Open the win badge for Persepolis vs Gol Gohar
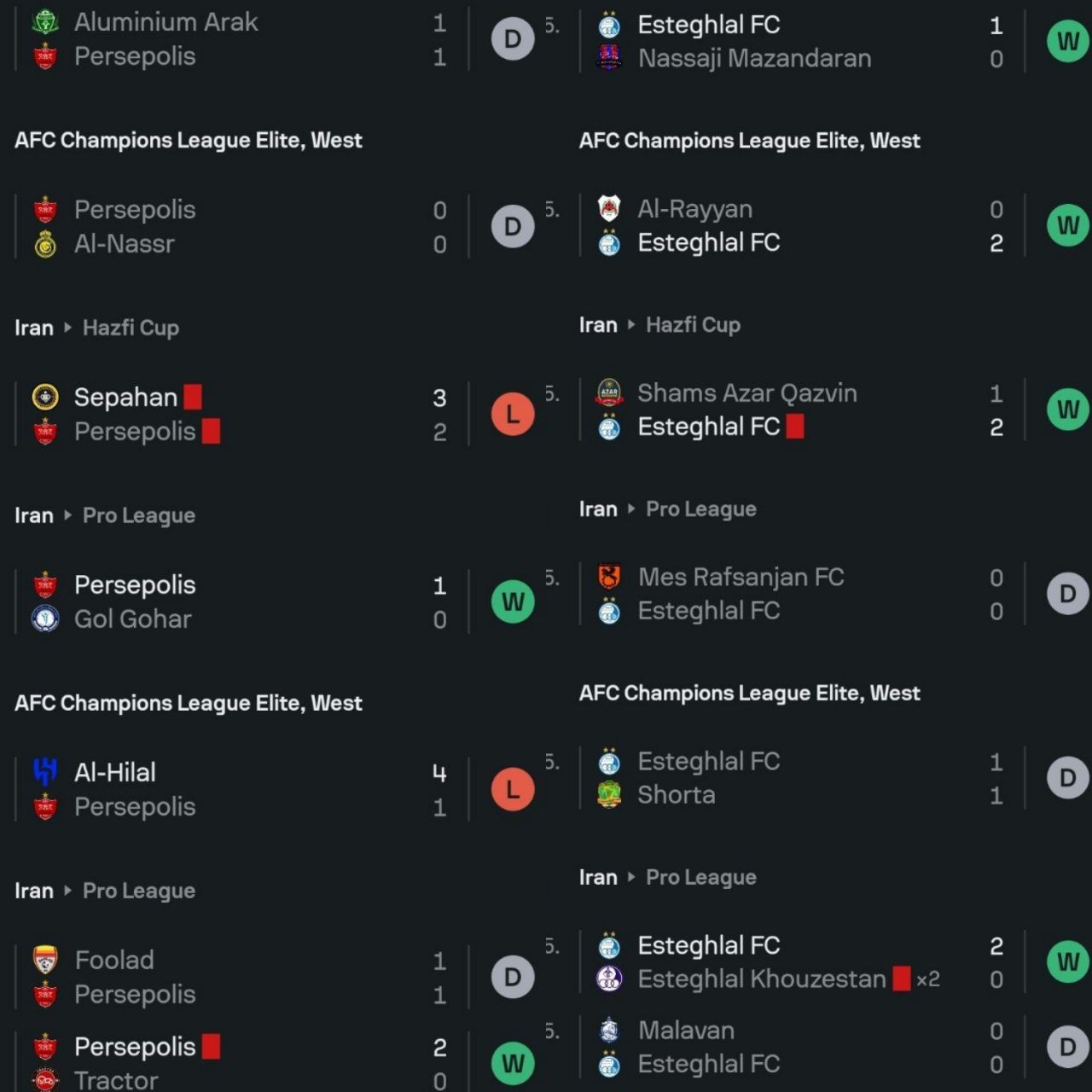The width and height of the screenshot is (1092, 1092). tap(513, 601)
